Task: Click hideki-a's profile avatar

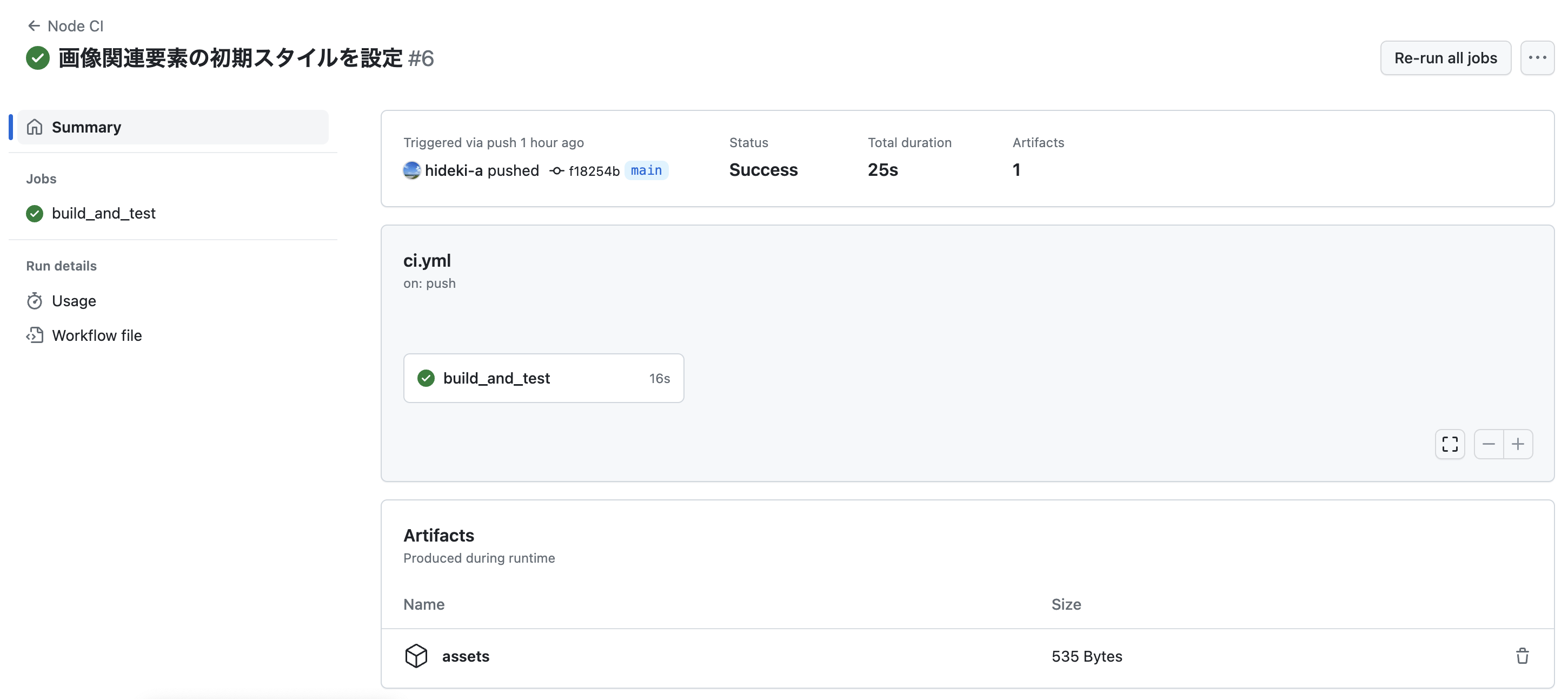Action: point(411,170)
